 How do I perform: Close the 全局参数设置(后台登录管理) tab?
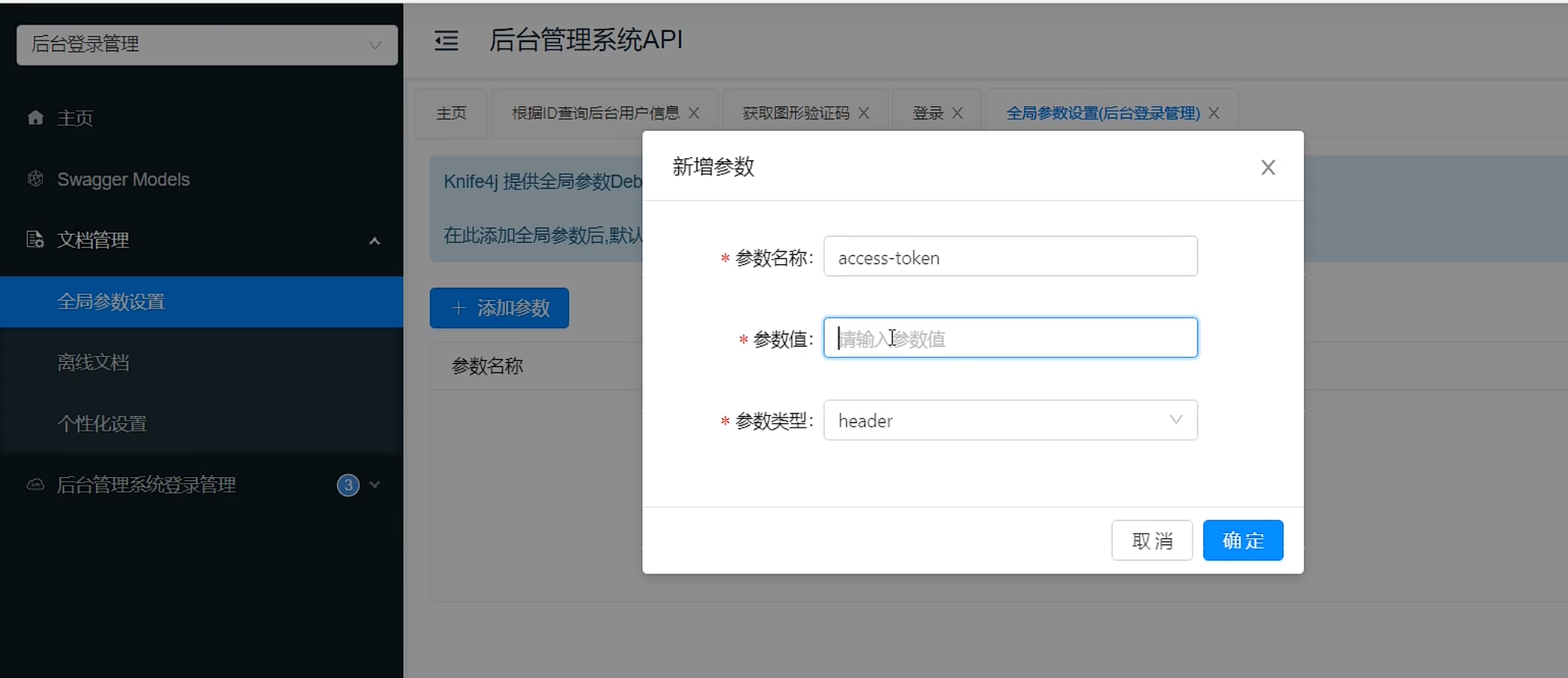pyautogui.click(x=1214, y=113)
